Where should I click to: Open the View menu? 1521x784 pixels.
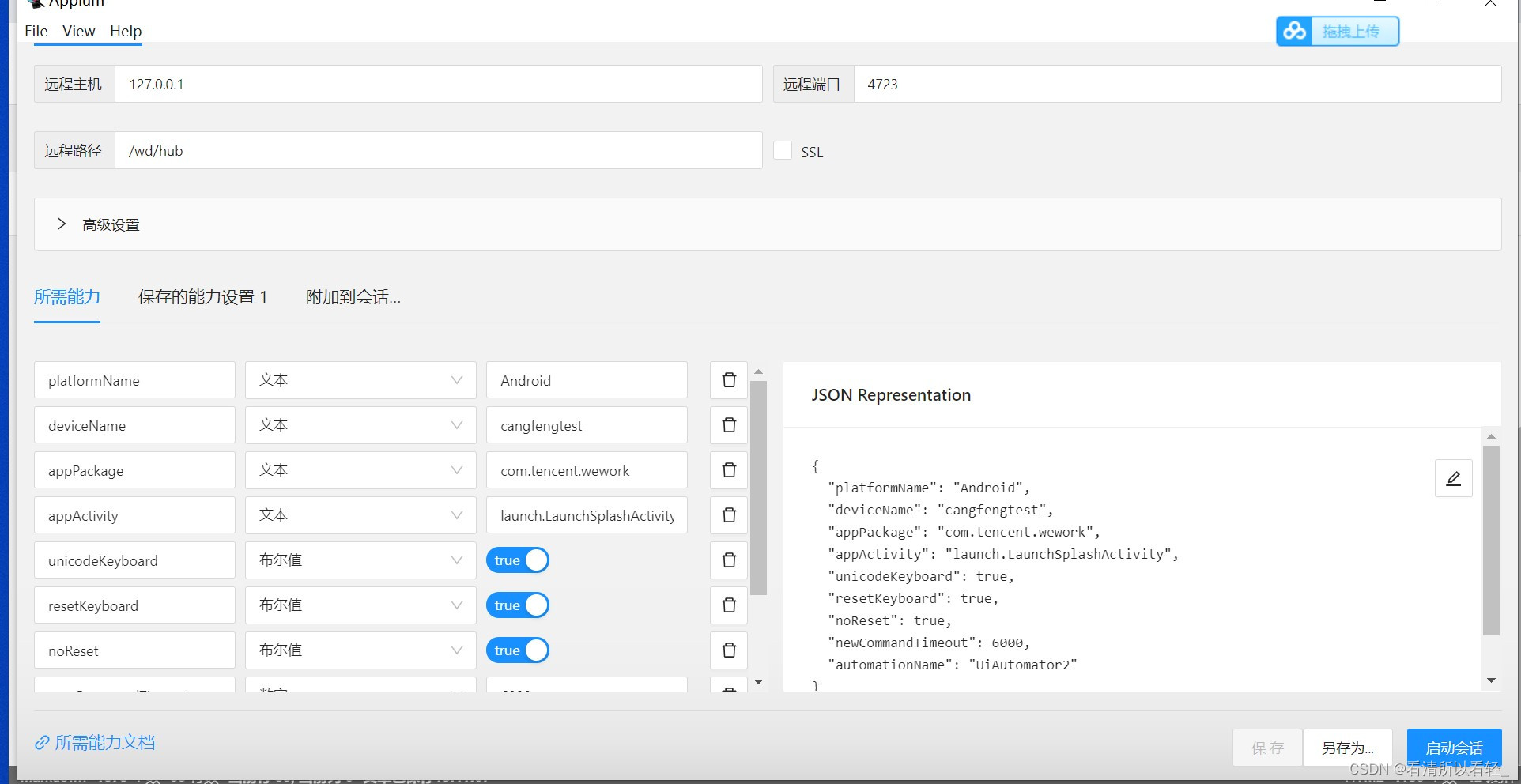tap(79, 31)
